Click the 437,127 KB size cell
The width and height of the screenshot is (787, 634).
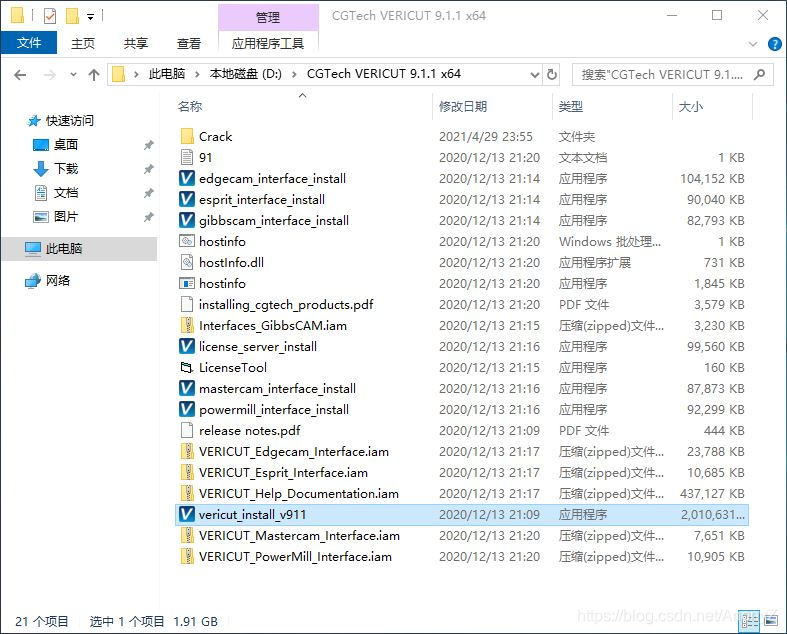click(712, 494)
